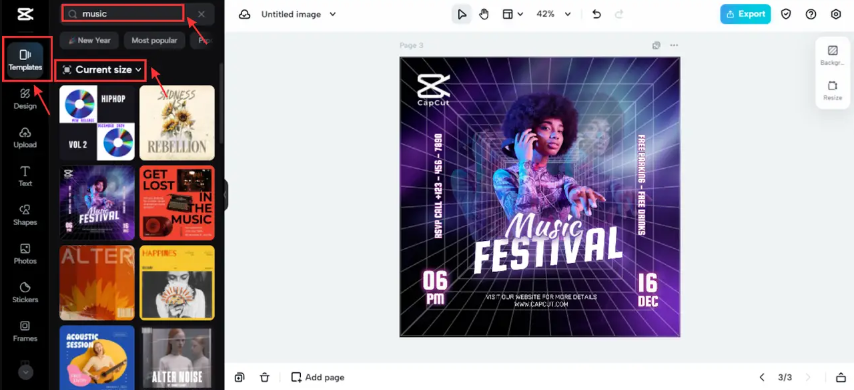This screenshot has width=854, height=390.
Task: Open the Templates sidebar tab
Action: point(25,60)
